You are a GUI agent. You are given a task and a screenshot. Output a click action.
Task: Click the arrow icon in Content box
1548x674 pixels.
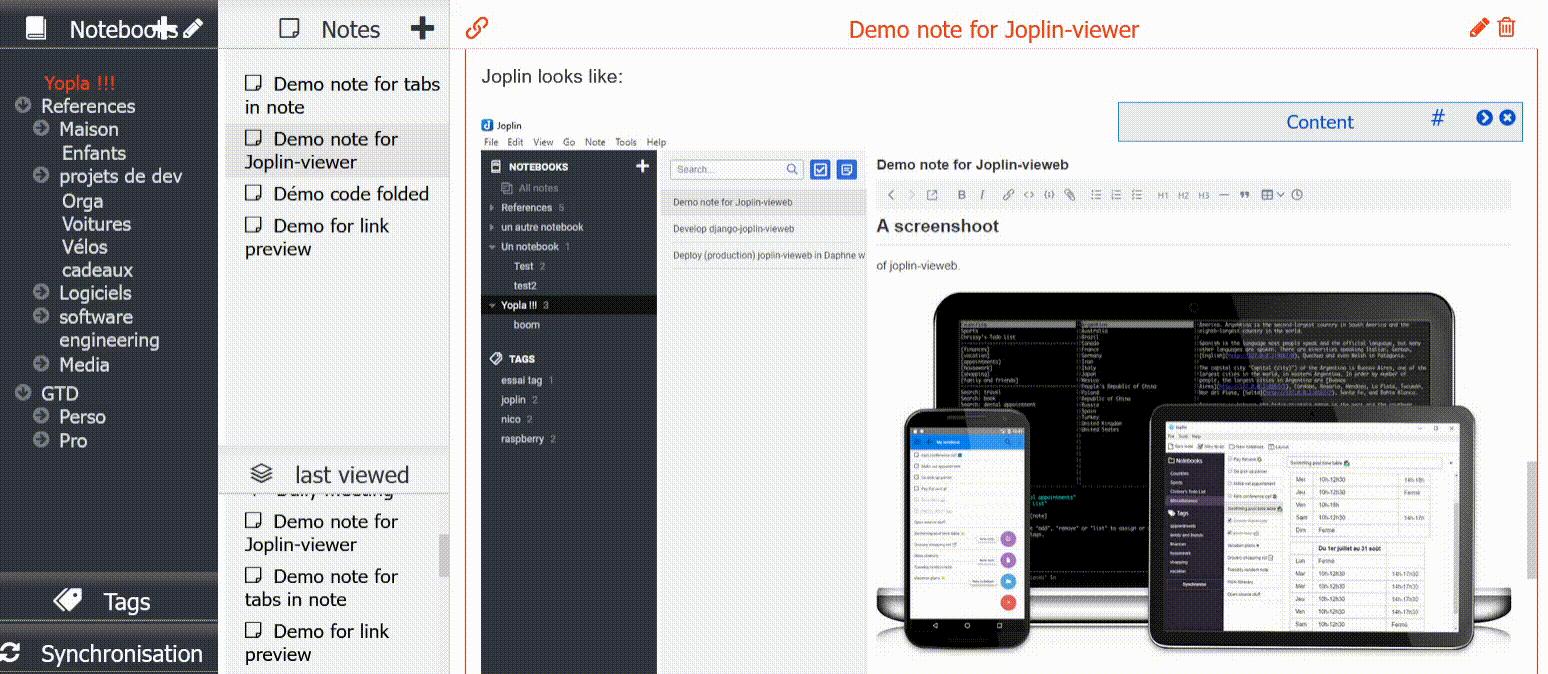(1484, 118)
